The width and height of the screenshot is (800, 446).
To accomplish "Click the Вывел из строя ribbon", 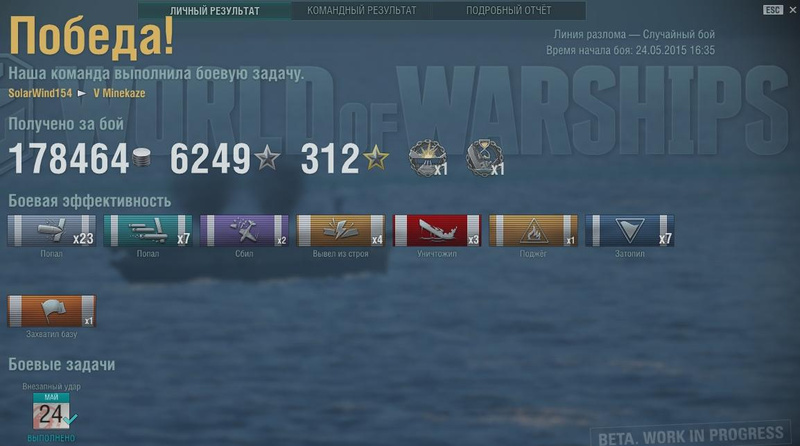I will pyautogui.click(x=341, y=231).
